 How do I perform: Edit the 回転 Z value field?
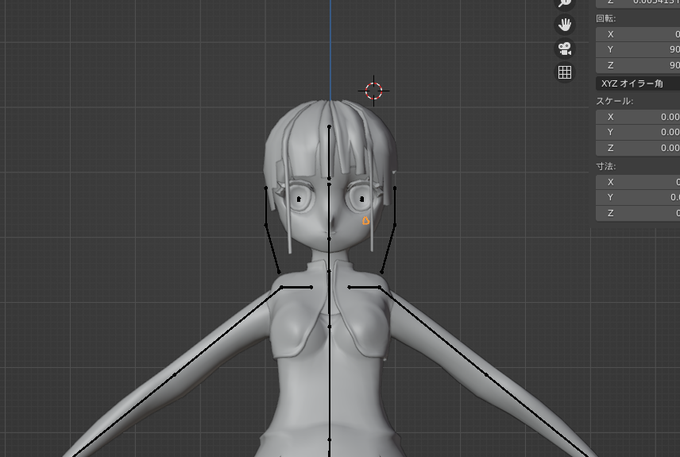pos(638,65)
